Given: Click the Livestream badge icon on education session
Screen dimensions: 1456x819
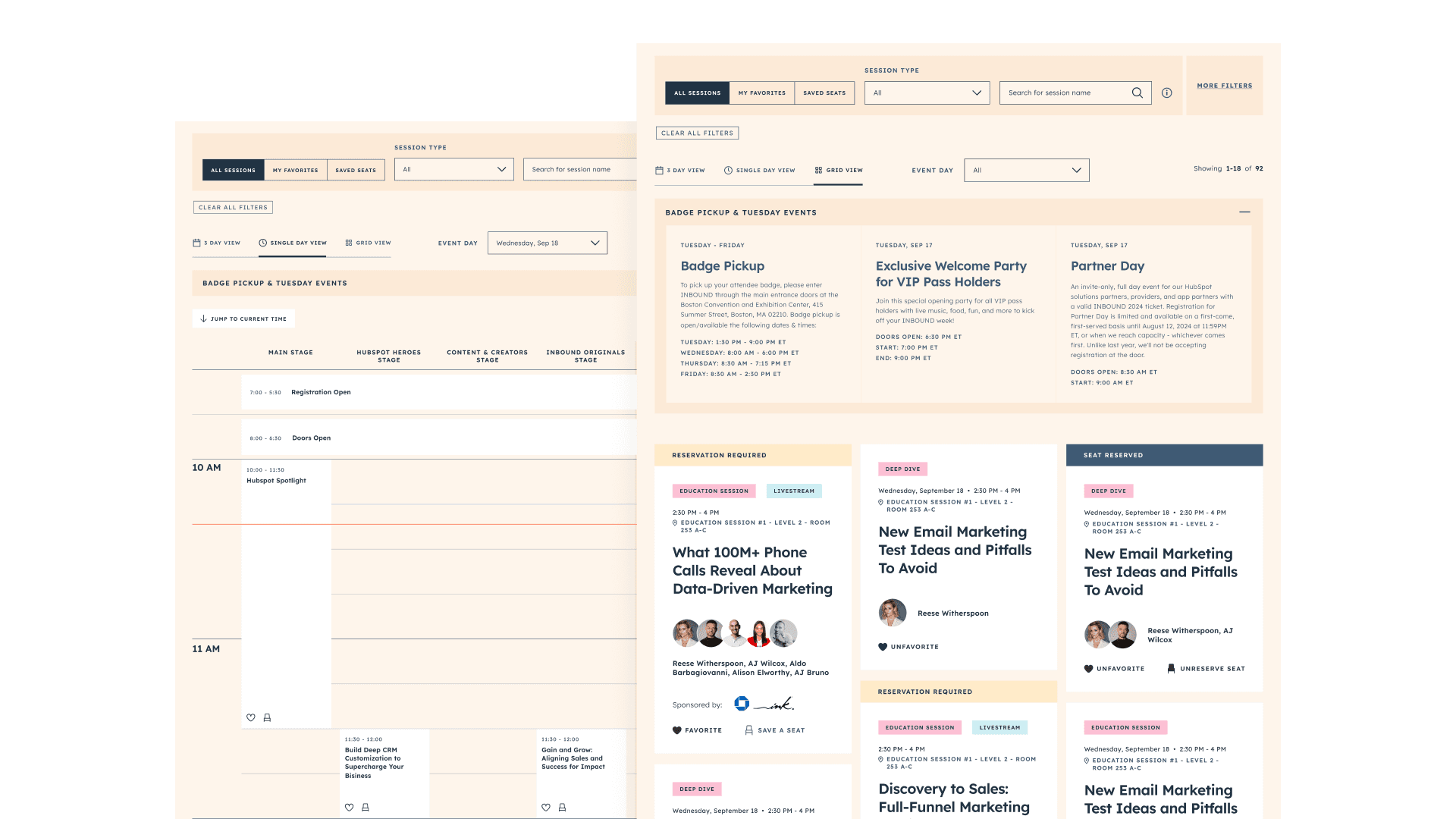Looking at the screenshot, I should 794,491.
